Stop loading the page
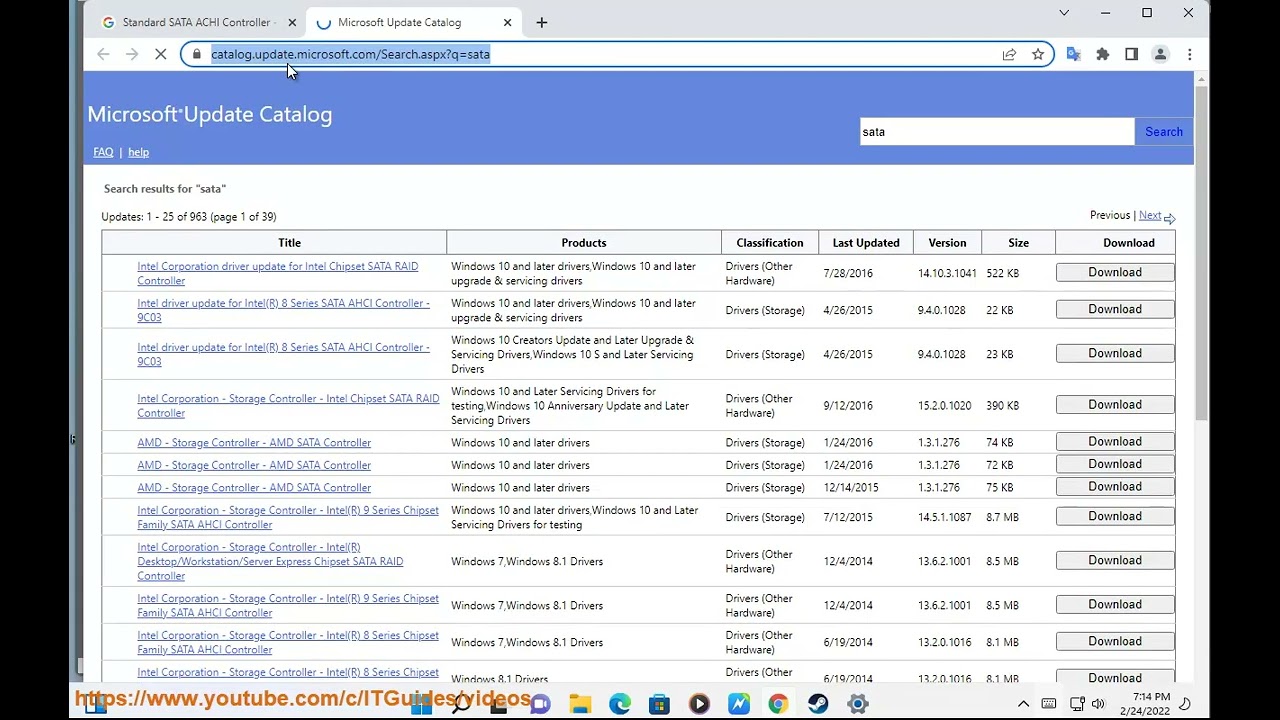This screenshot has height=720, width=1280. coord(161,54)
